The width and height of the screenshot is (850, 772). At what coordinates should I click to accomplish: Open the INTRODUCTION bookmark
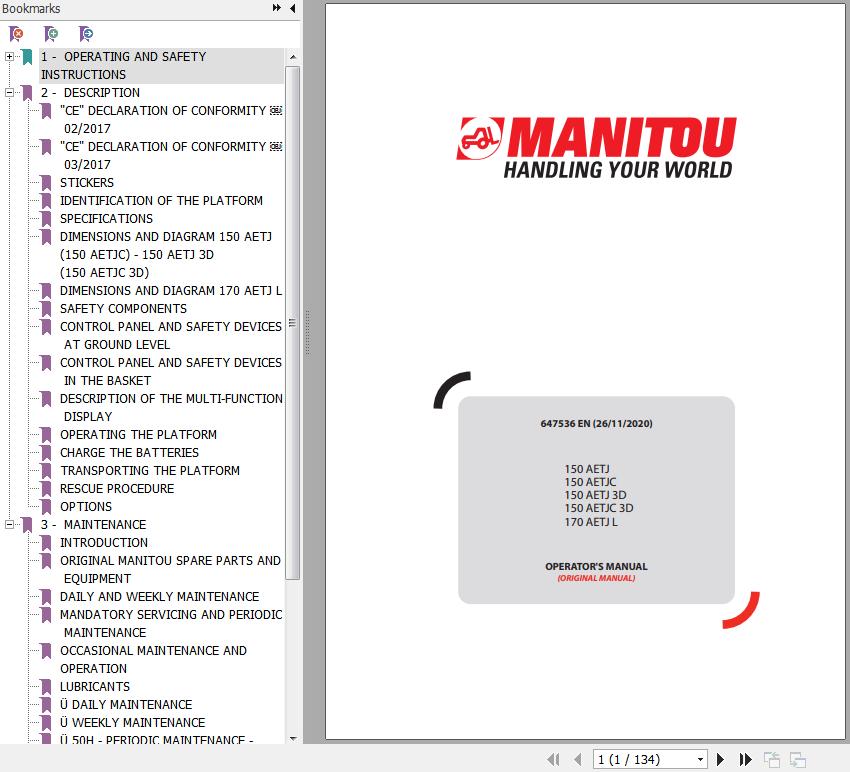[x=104, y=543]
